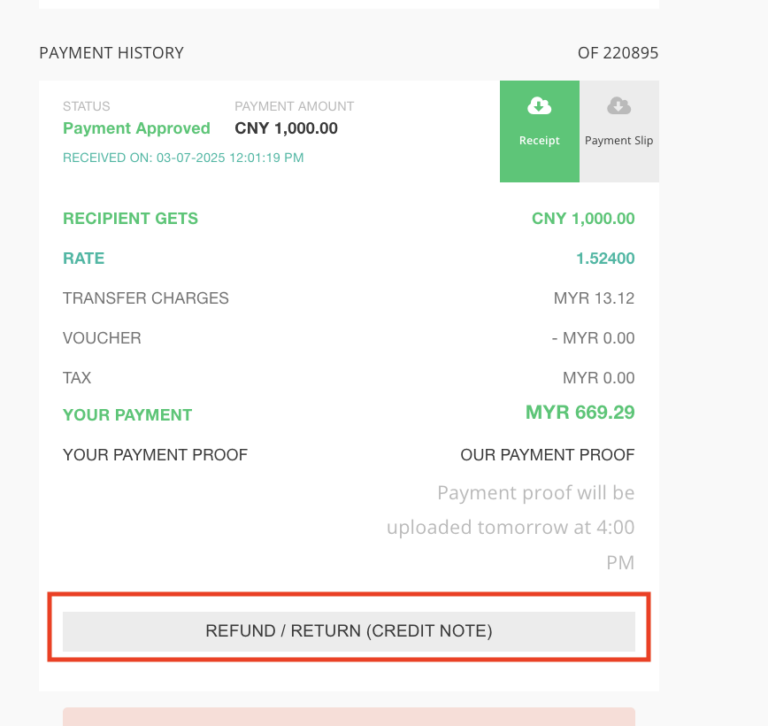Select the payment proof upload notice text
Screen dimensions: 768x726
tap(510, 527)
